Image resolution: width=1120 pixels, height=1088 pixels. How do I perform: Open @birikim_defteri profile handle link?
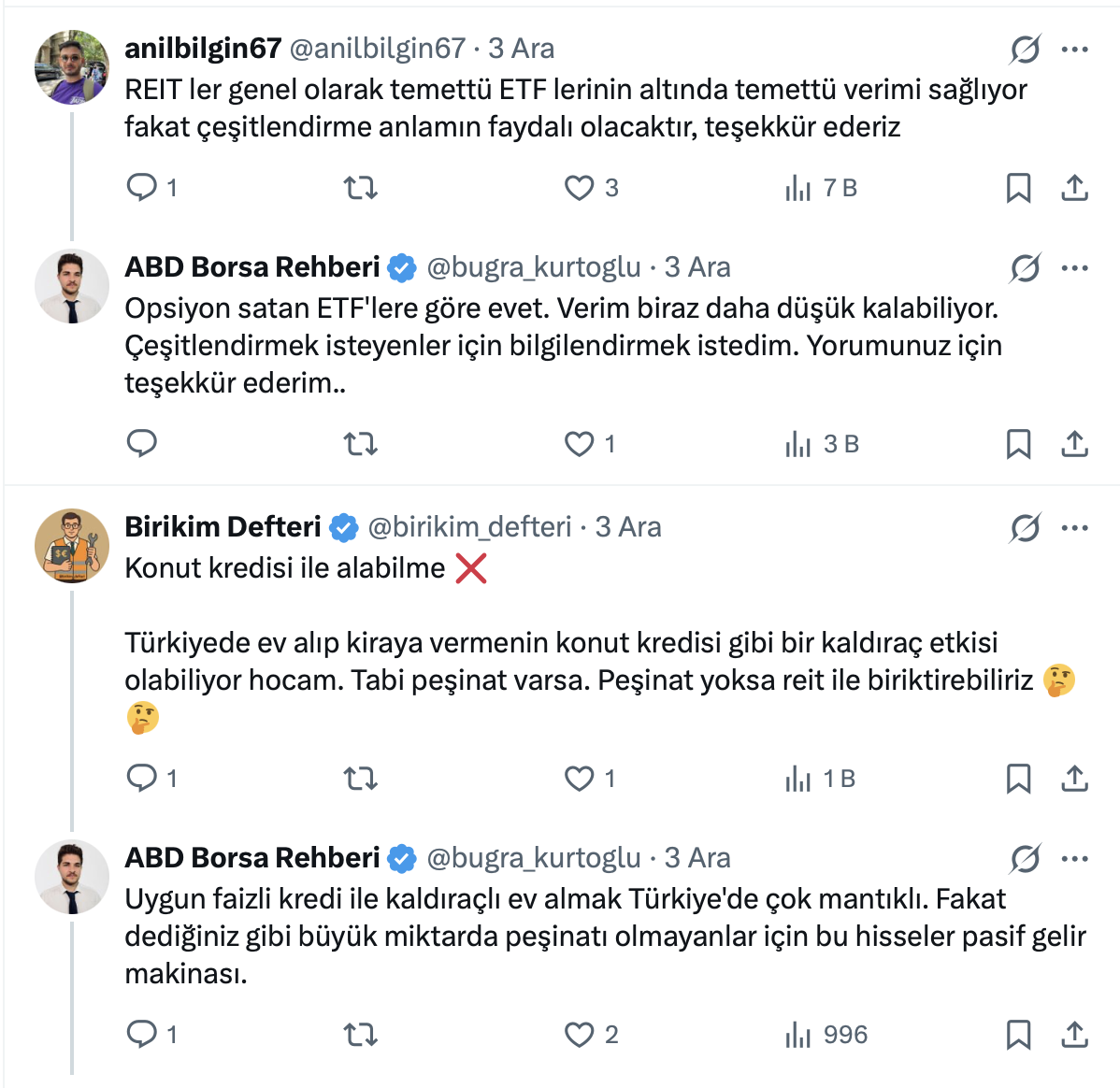(x=469, y=527)
